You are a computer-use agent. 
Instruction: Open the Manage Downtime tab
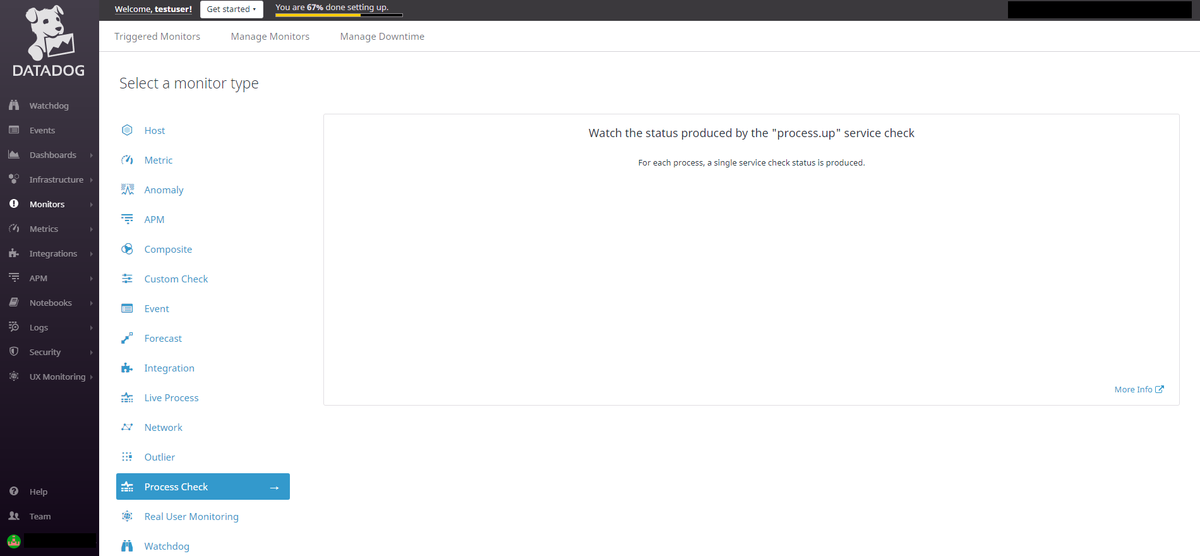[382, 36]
